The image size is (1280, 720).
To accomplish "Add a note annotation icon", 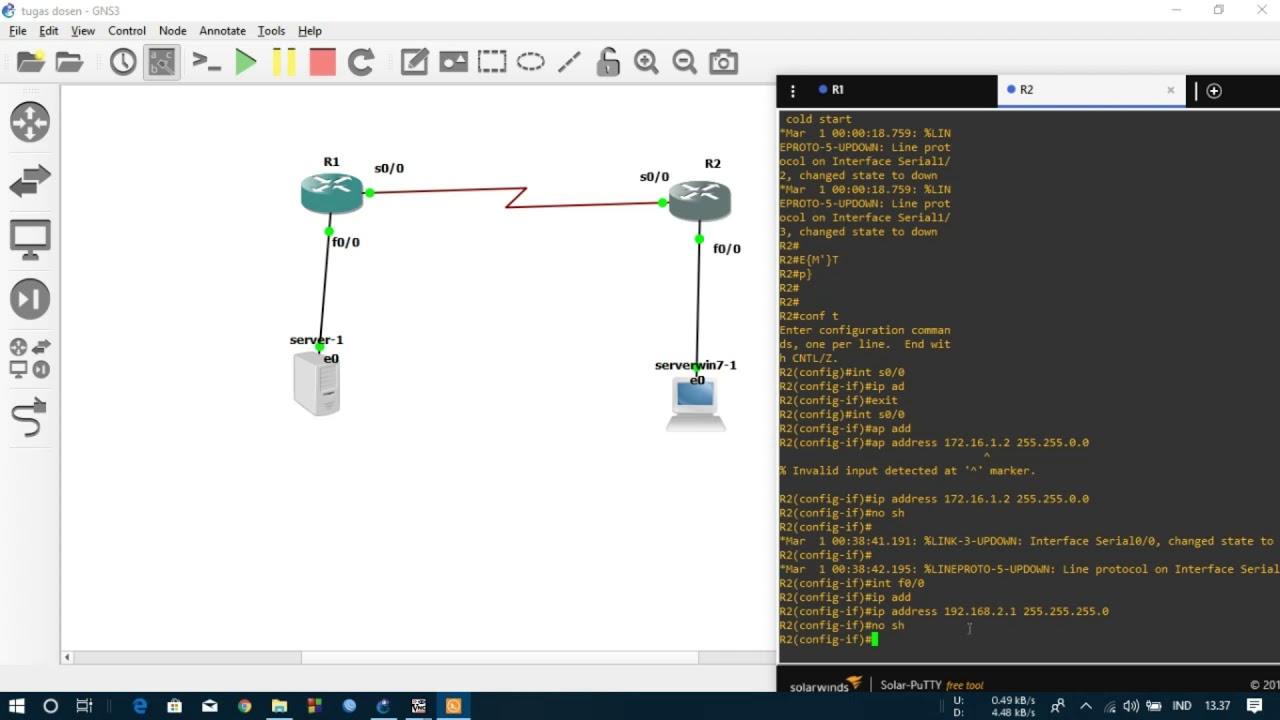I will coord(414,62).
